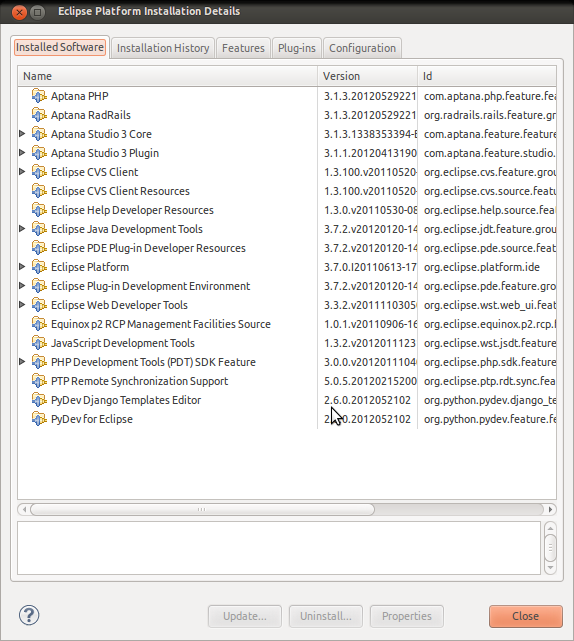574x641 pixels.
Task: Switch to the Installation History tab
Action: coord(163,48)
